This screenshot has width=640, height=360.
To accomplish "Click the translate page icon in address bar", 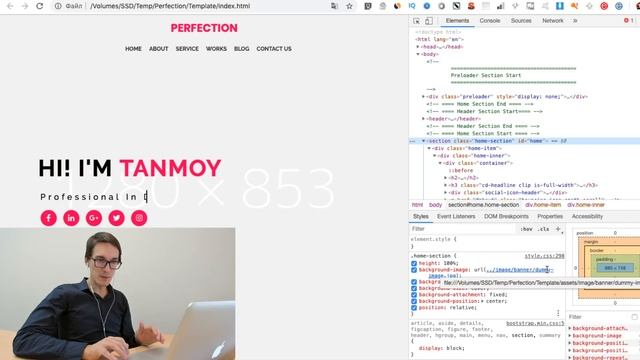I will 334,6.
